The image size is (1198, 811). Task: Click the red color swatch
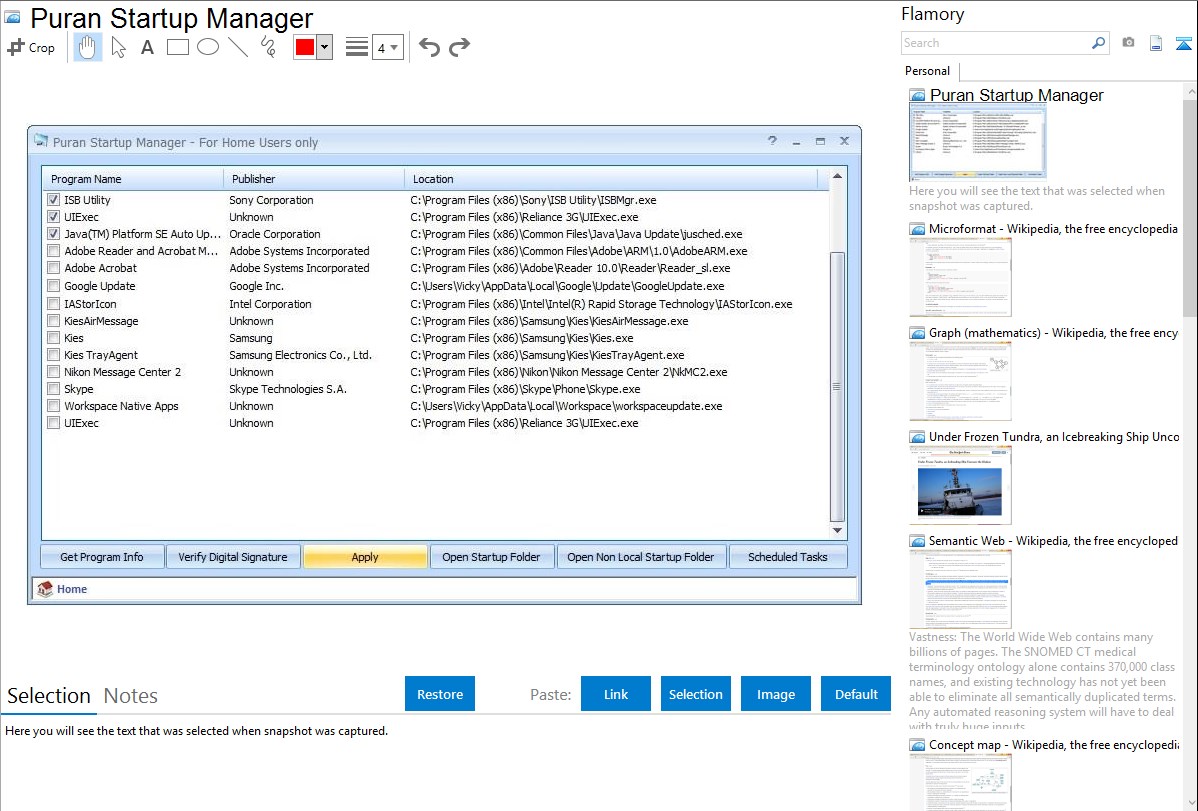pos(305,48)
